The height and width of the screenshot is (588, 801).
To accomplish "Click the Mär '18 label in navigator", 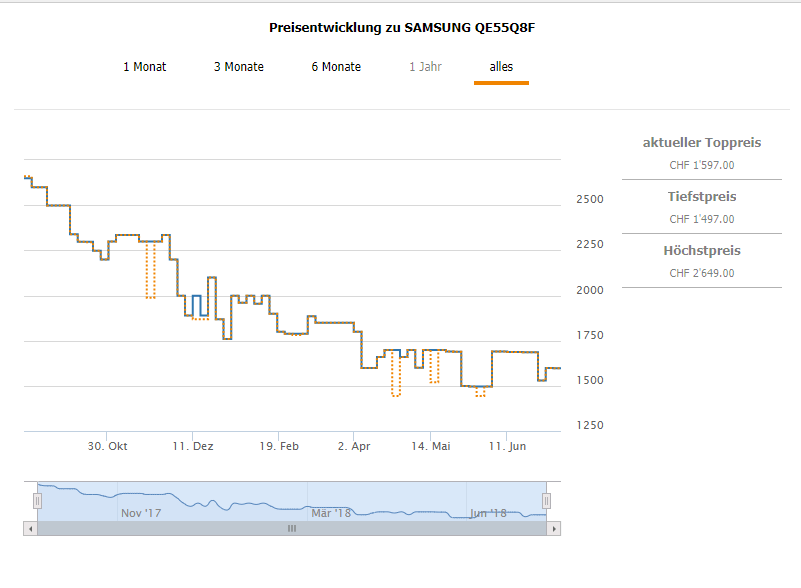I will 330,513.
